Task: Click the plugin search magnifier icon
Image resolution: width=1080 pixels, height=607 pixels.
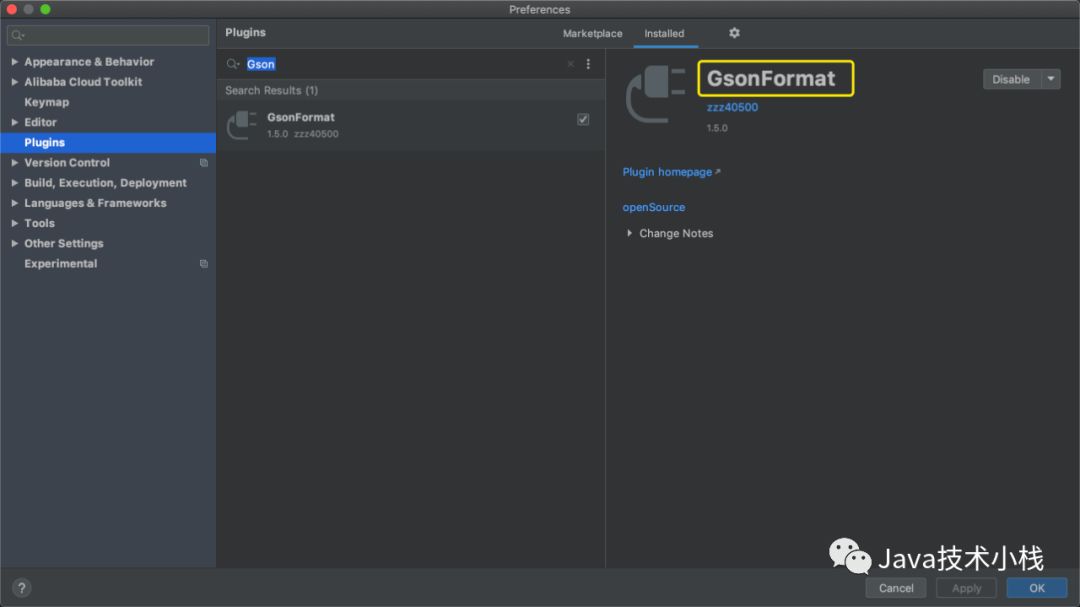Action: (x=233, y=64)
